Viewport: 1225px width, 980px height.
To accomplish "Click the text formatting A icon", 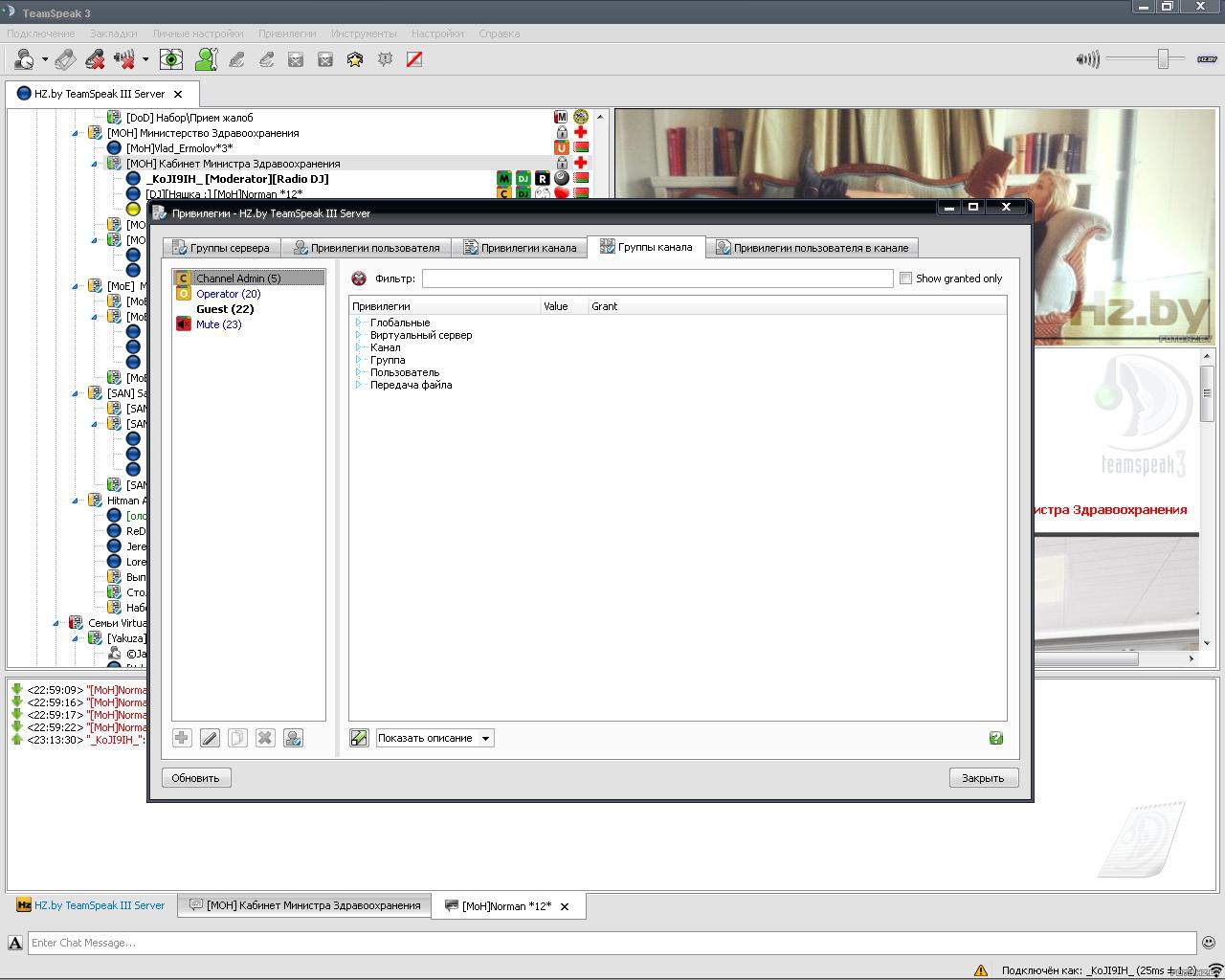I will (x=15, y=943).
